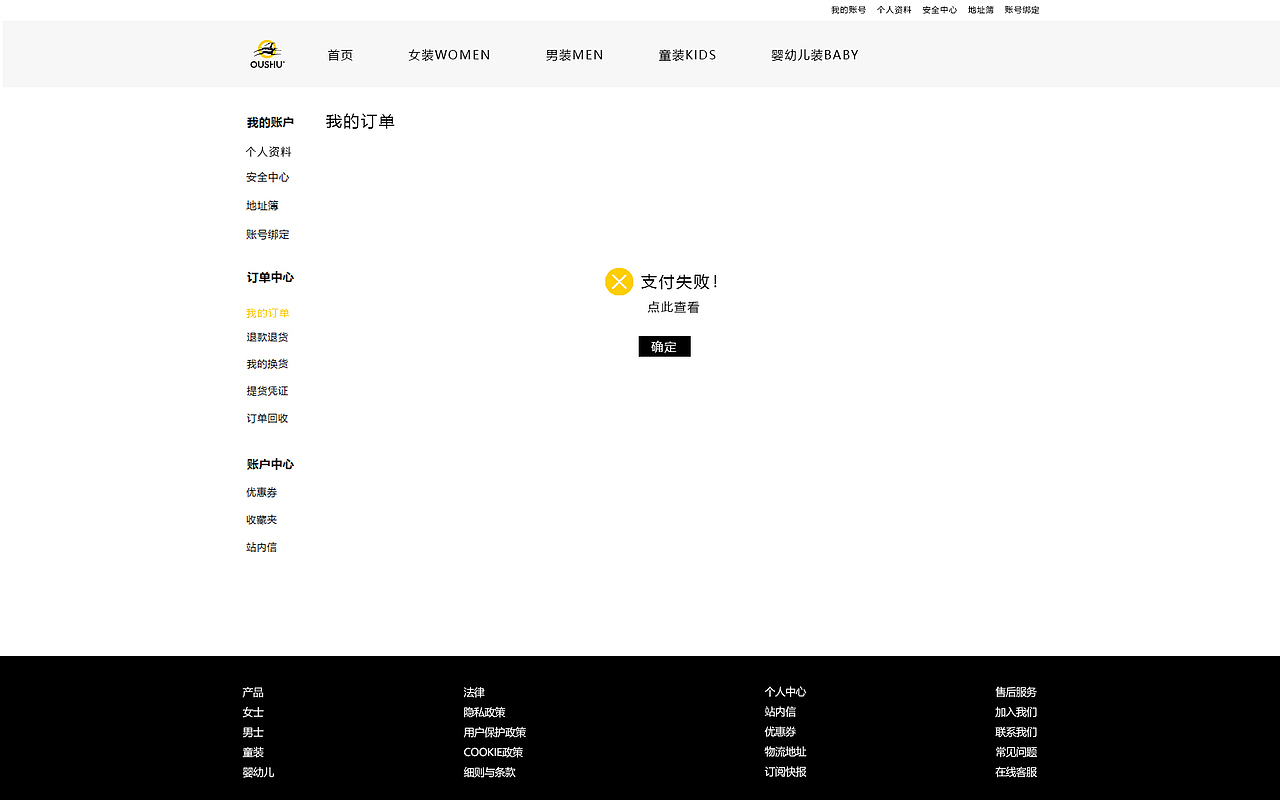This screenshot has width=1280, height=800.
Task: Open 订阅快报 in the footer
Action: click(x=786, y=771)
